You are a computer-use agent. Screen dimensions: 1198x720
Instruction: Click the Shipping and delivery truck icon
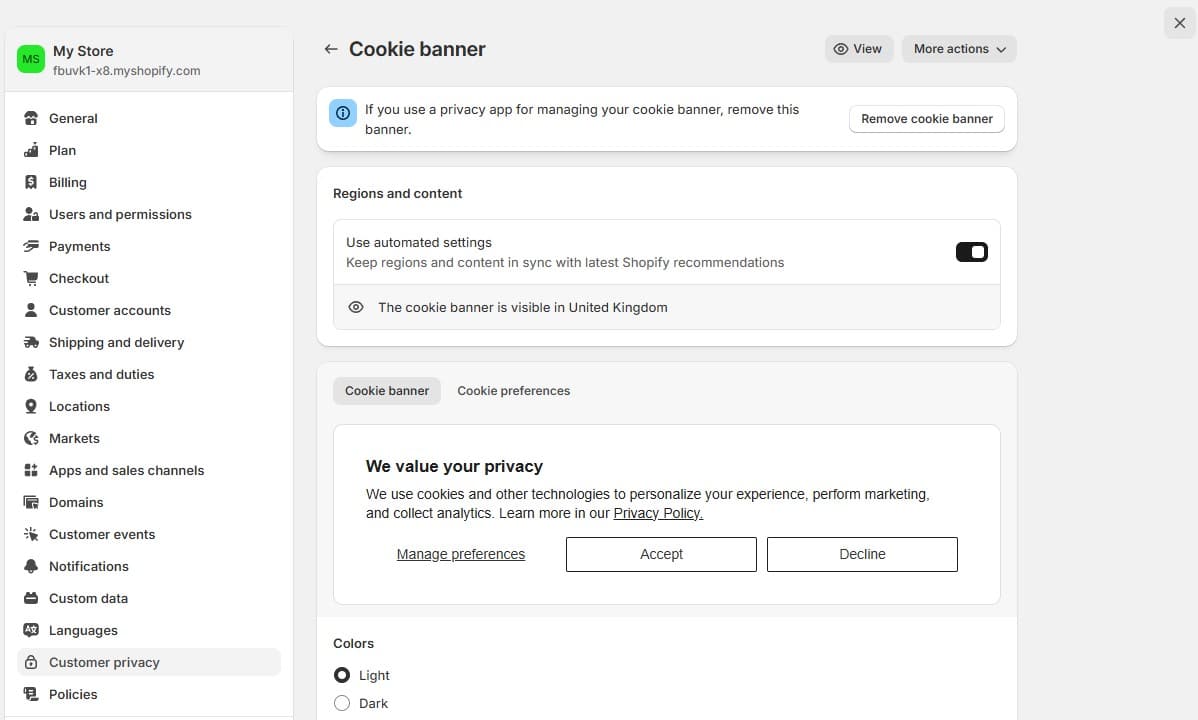pos(31,342)
